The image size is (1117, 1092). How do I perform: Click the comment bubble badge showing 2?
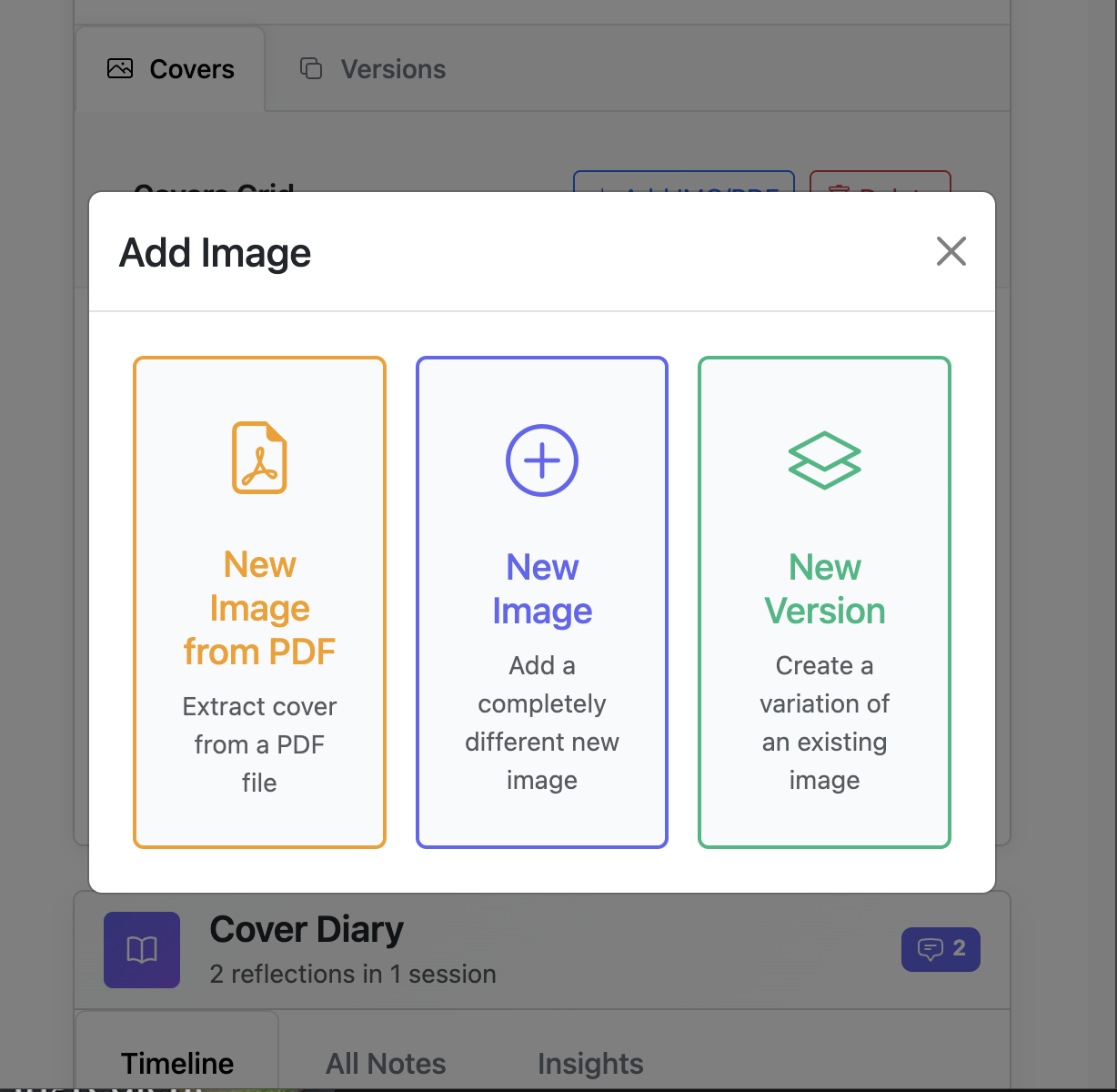[941, 949]
